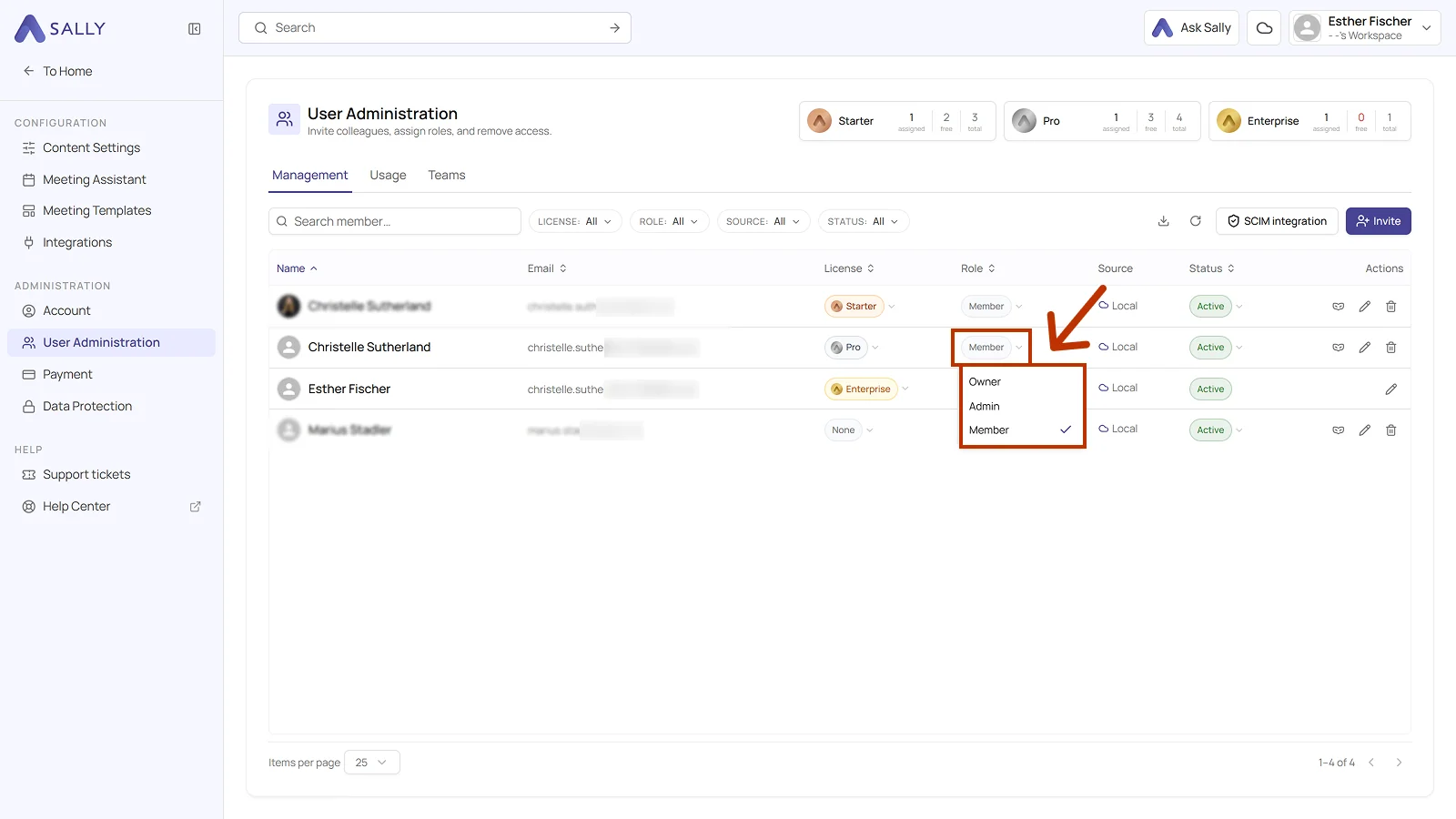Open Enterprise license dropdown for Esther Fischer

[x=867, y=389]
